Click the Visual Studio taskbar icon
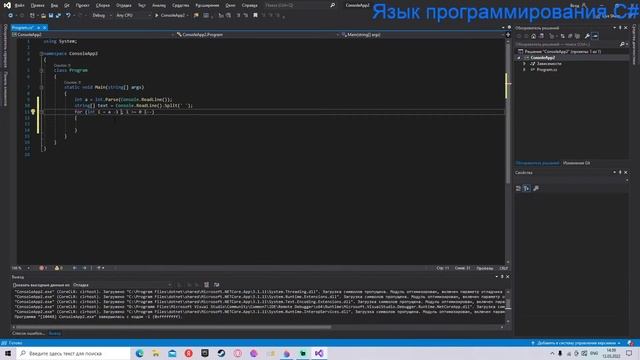 (319, 353)
